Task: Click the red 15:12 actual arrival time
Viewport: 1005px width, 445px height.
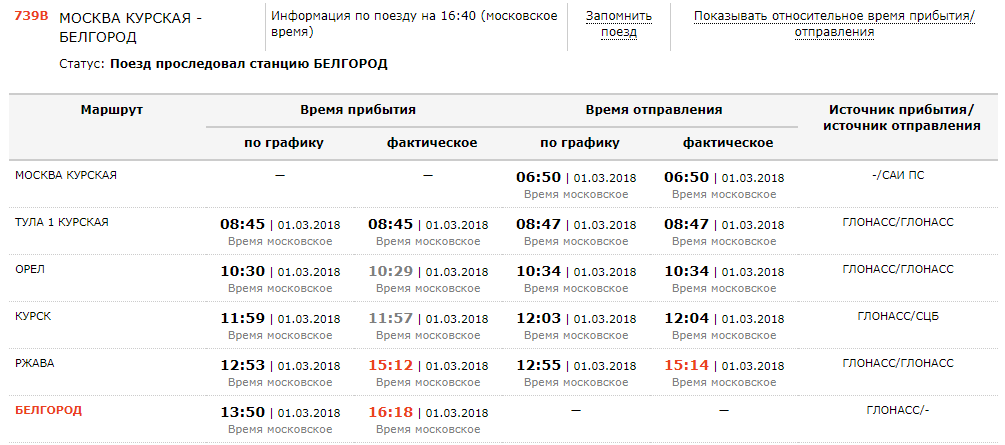Action: (390, 364)
